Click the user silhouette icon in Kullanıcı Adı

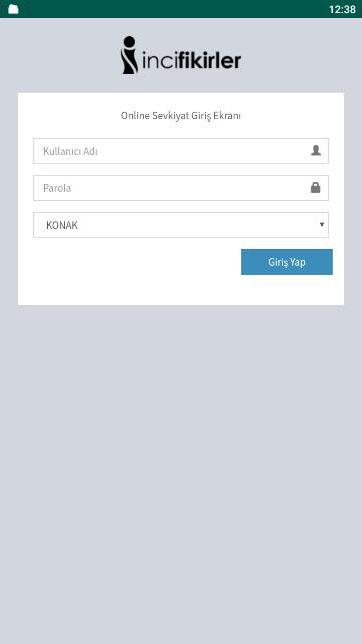pos(316,151)
